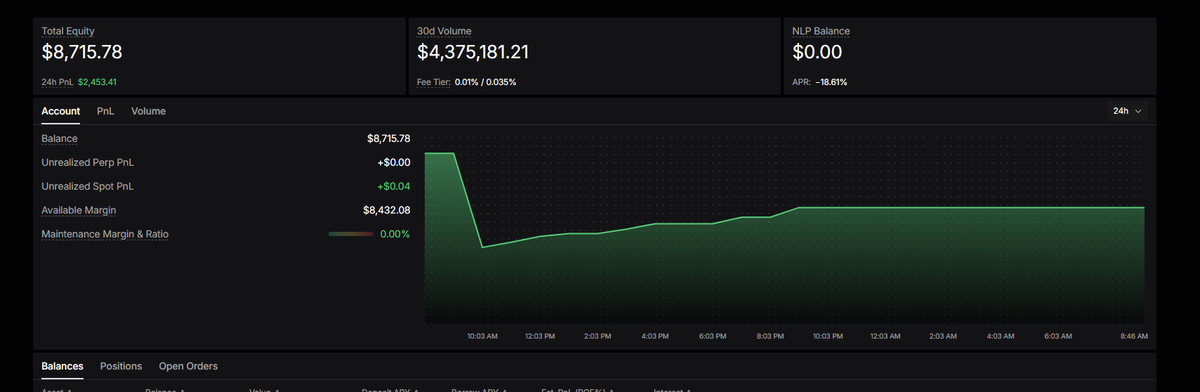
Task: Click the 6:03 AM chart axis label
Action: tap(1059, 336)
